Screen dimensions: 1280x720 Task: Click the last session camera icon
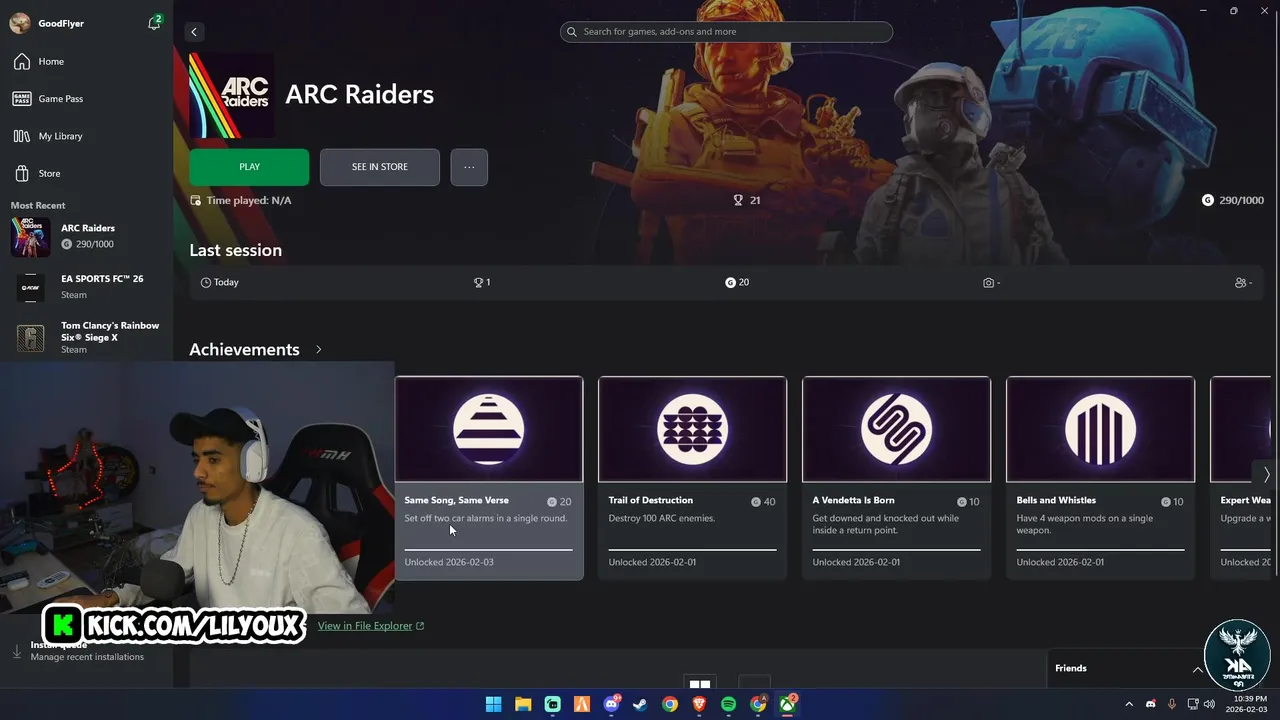(x=988, y=283)
